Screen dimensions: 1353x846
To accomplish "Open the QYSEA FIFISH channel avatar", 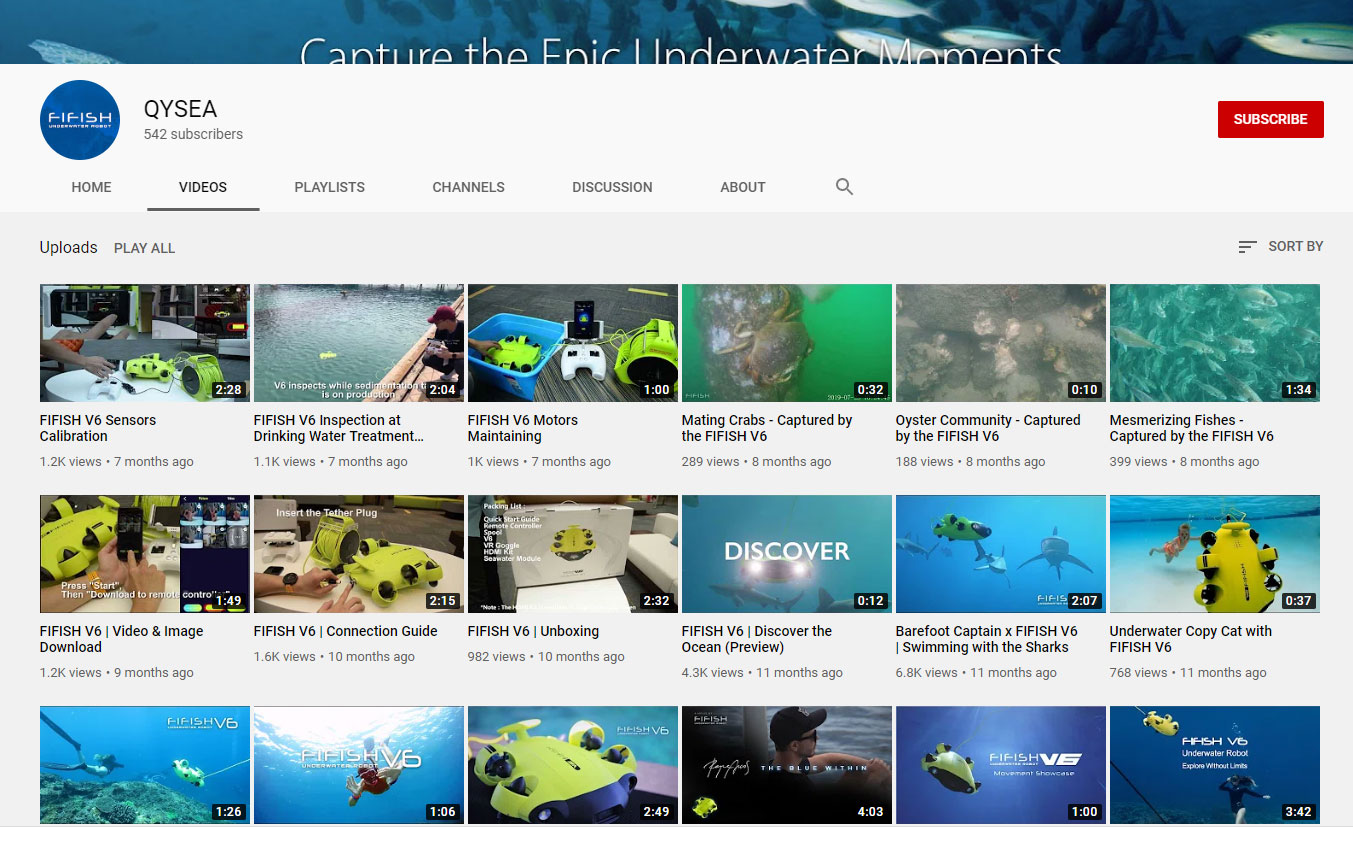I will 80,120.
